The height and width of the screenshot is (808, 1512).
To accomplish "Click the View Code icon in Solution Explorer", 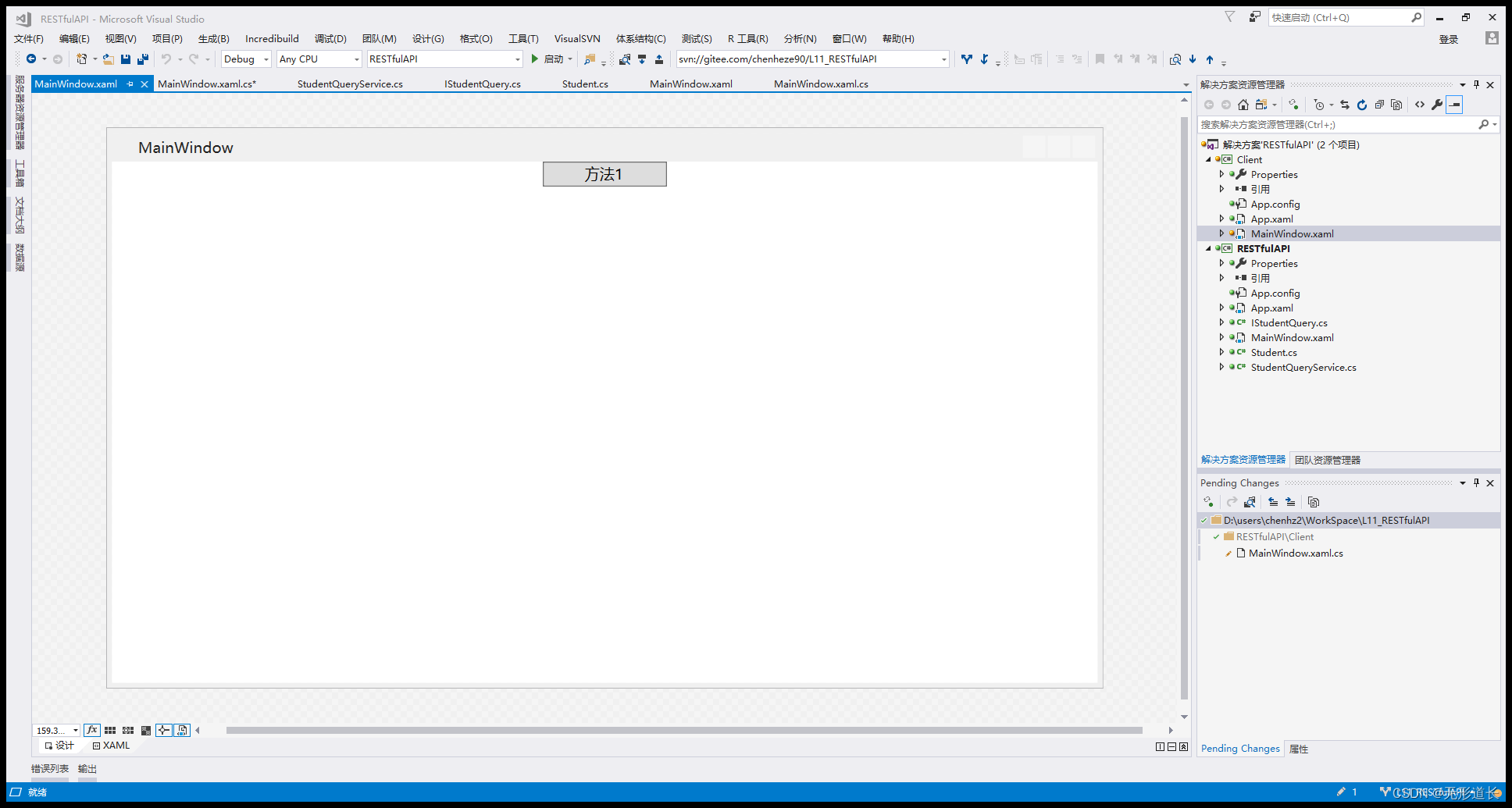I will tap(1420, 105).
